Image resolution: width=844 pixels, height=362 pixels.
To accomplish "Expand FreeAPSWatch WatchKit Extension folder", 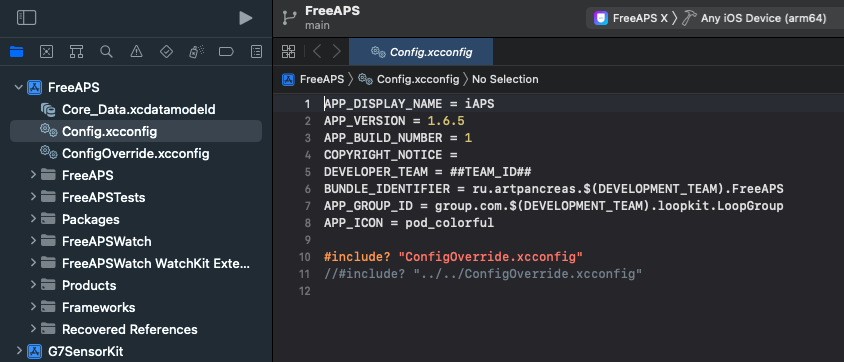I will click(x=33, y=263).
